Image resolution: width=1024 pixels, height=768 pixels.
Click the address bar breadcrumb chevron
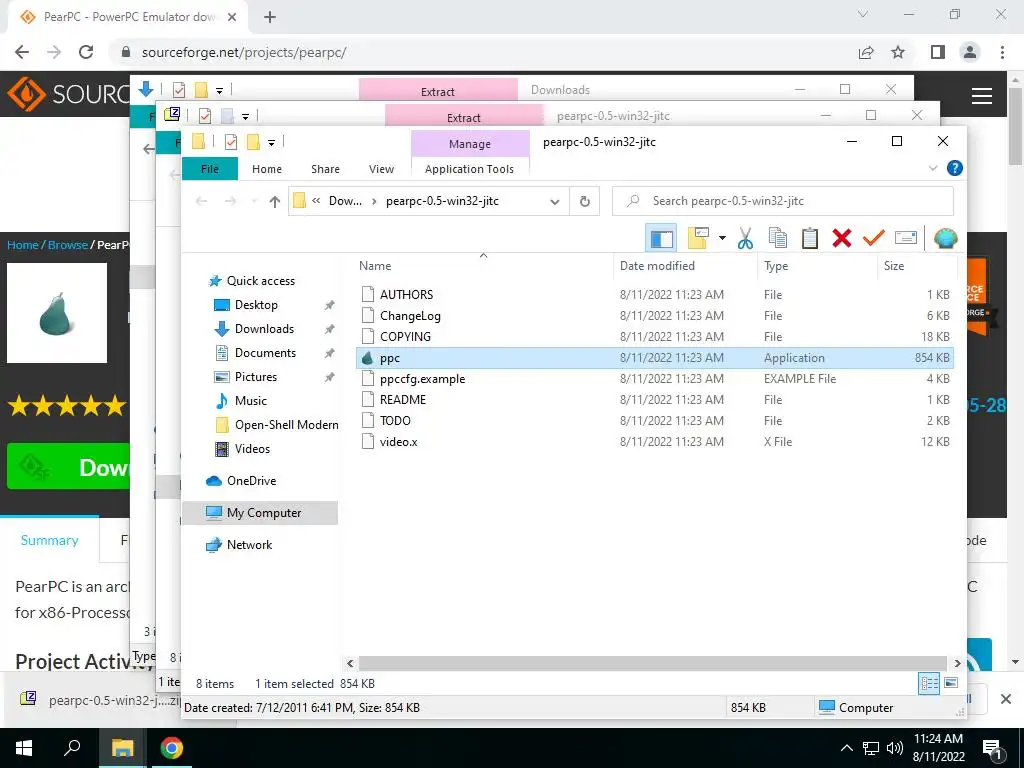pos(374,202)
